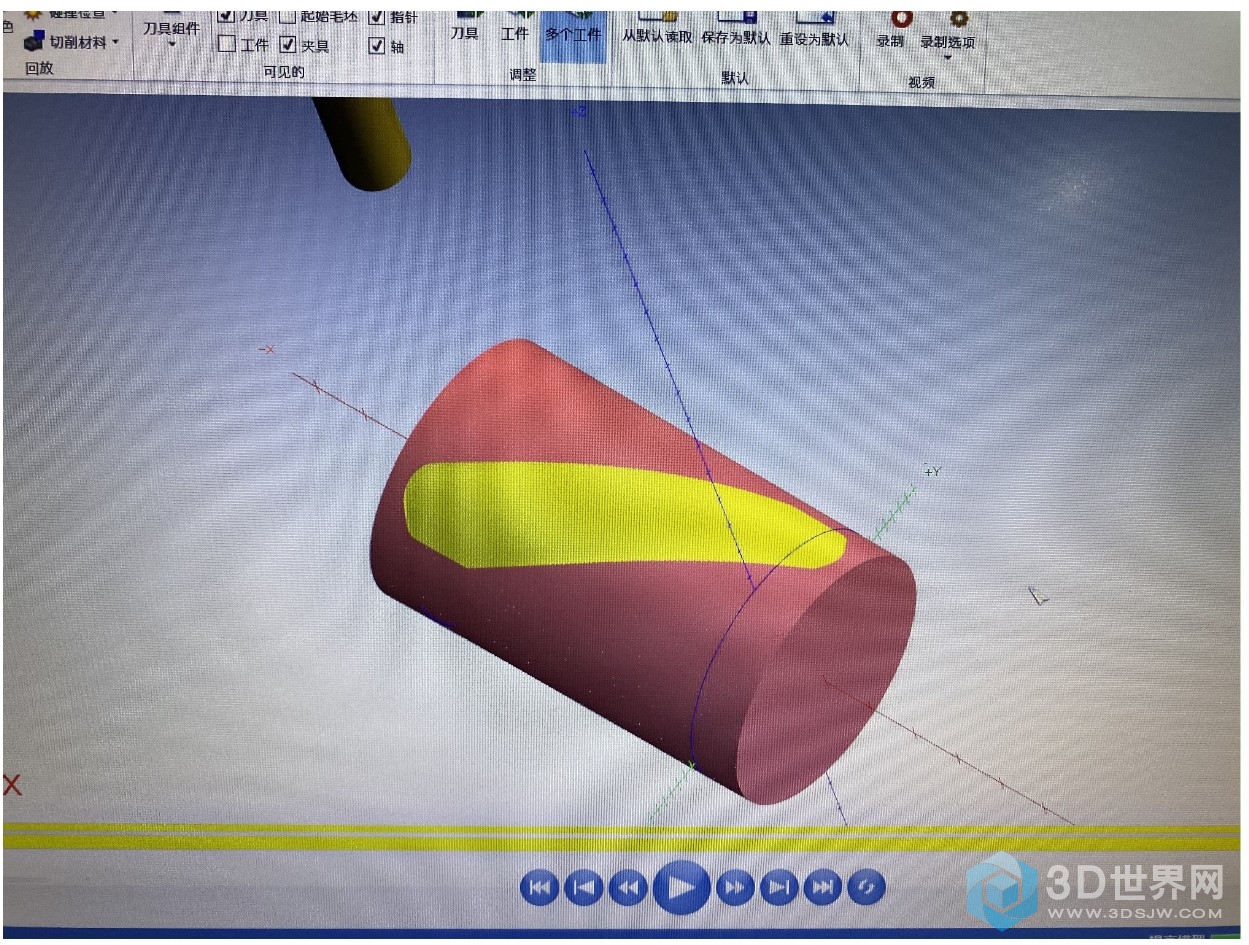Click the 工件 button in the 调整 group
This screenshot has height=945, width=1249.
point(514,28)
